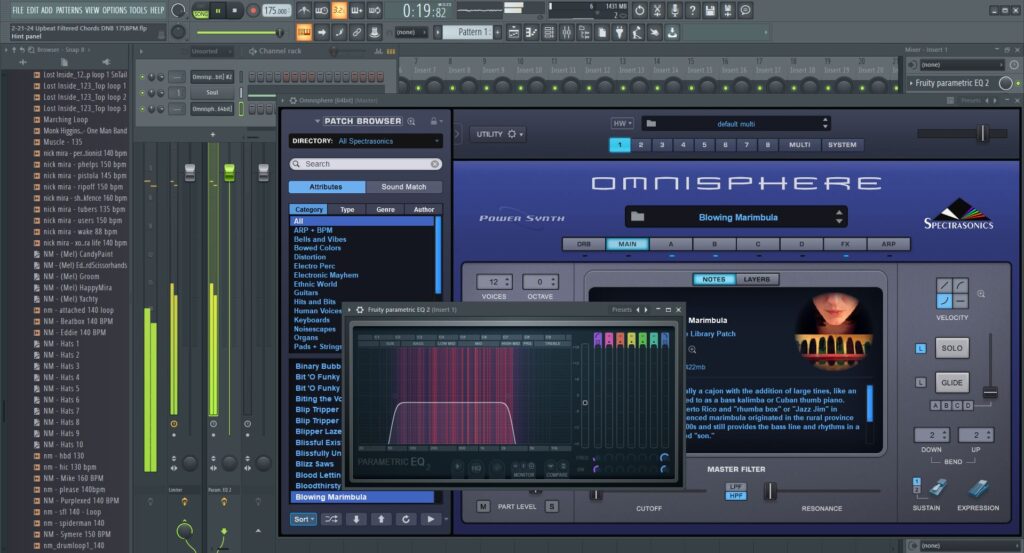Open the FILE menu

pos(18,10)
